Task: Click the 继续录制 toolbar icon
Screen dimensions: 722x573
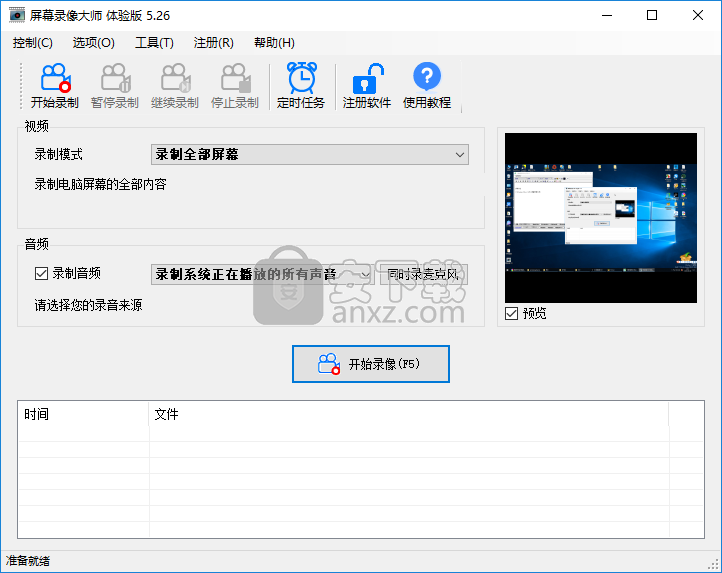Action: (x=175, y=86)
